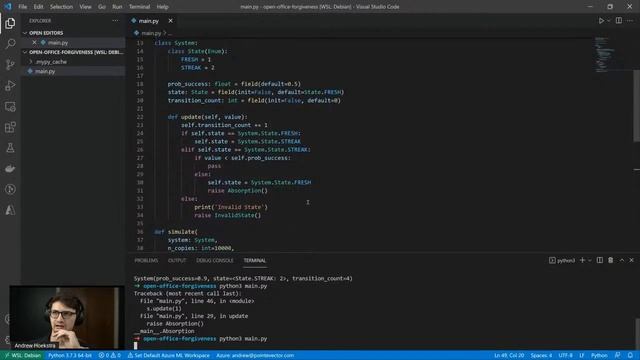The image size is (640, 360).
Task: Click main.py breadcrumb path item
Action: pyautogui.click(x=151, y=33)
